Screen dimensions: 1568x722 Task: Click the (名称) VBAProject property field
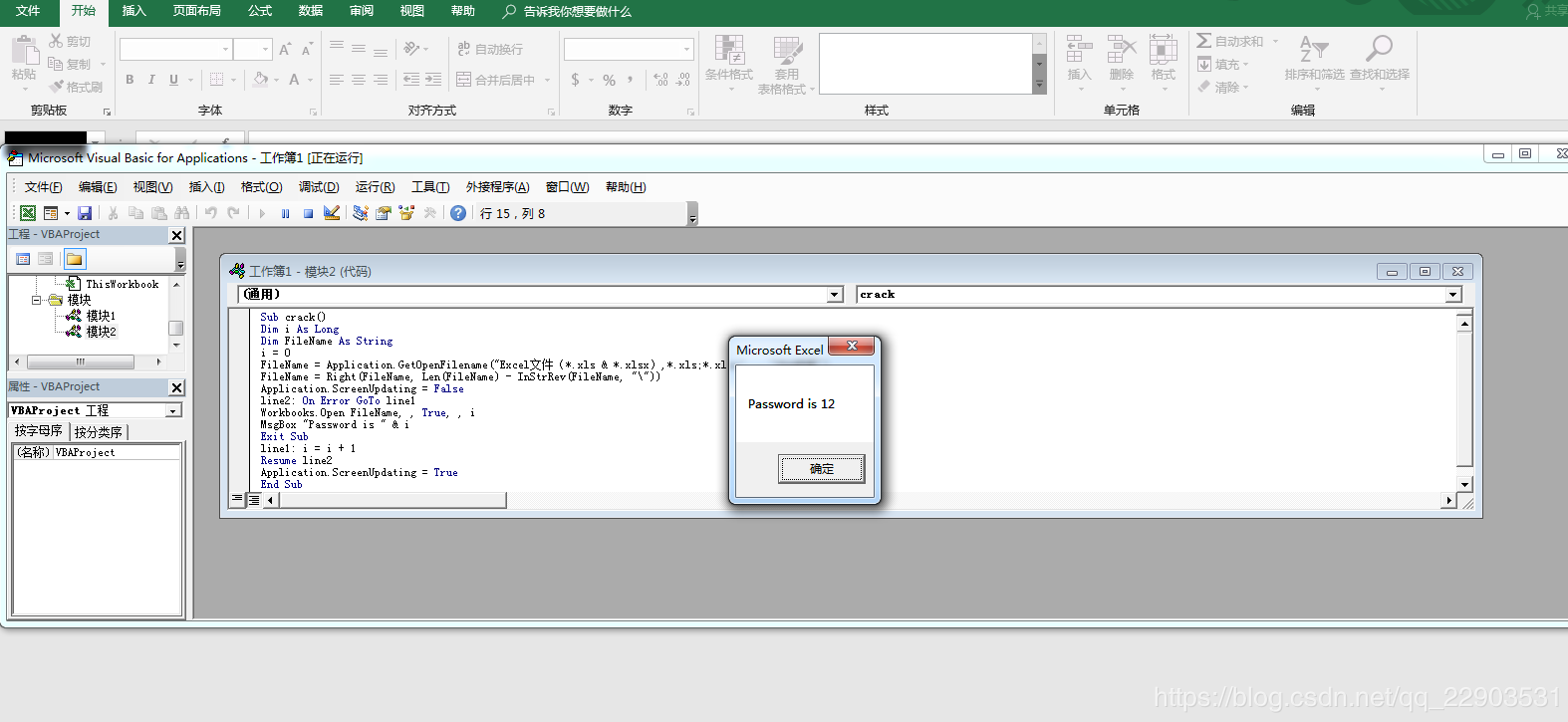pyautogui.click(x=97, y=452)
